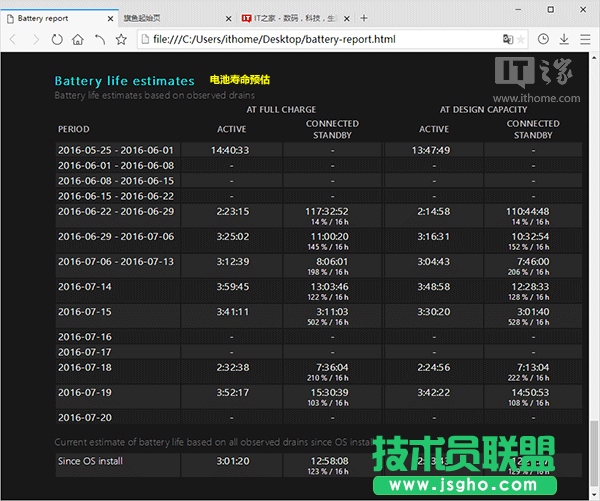Open a new tab with plus button

(x=364, y=18)
